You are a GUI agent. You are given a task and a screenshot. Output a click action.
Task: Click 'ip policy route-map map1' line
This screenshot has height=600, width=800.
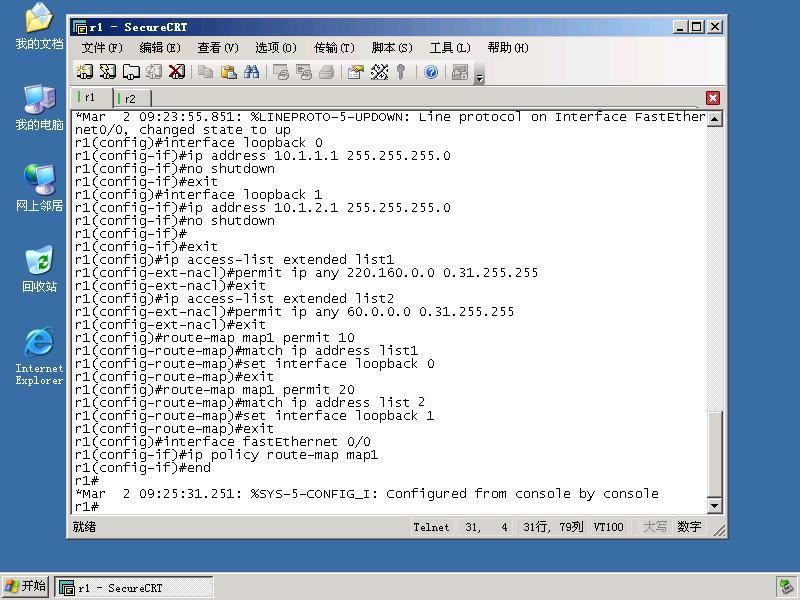point(227,455)
